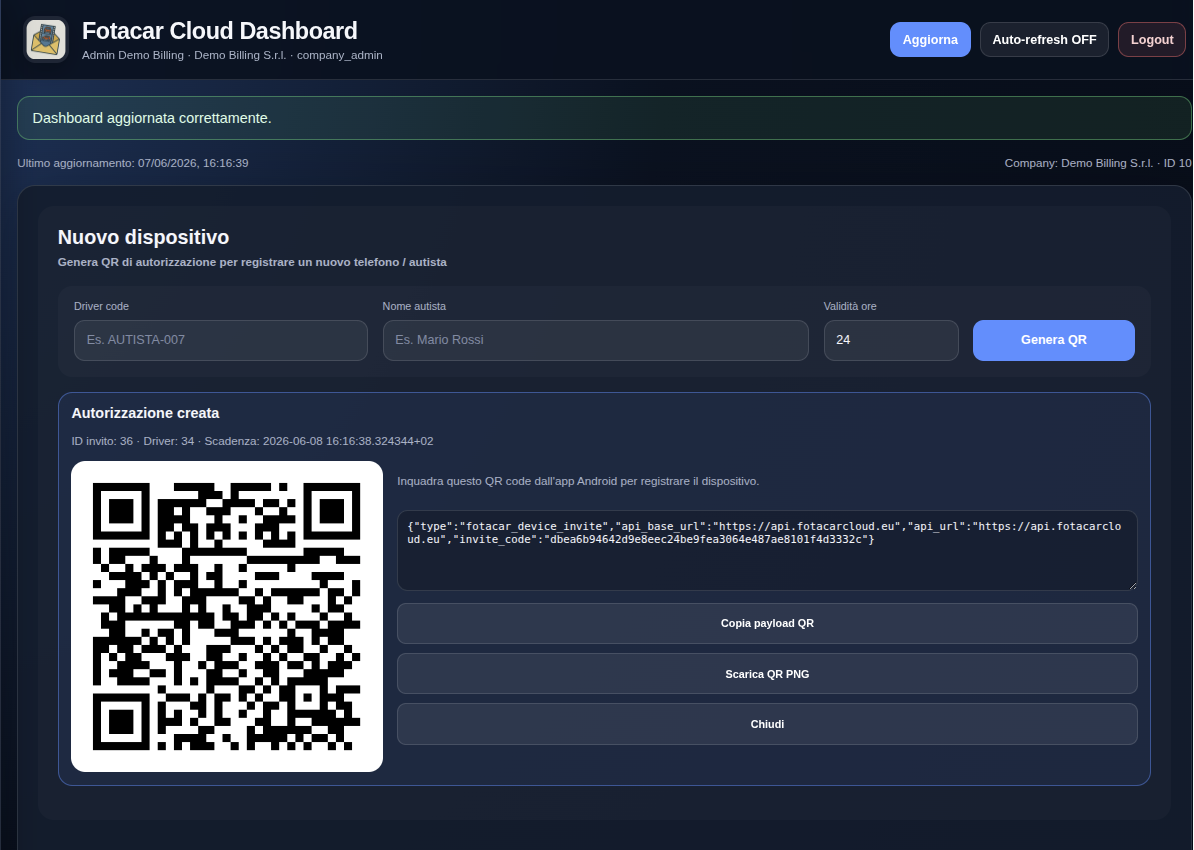This screenshot has height=850, width=1194.
Task: Click the generated QR code image
Action: [227, 616]
